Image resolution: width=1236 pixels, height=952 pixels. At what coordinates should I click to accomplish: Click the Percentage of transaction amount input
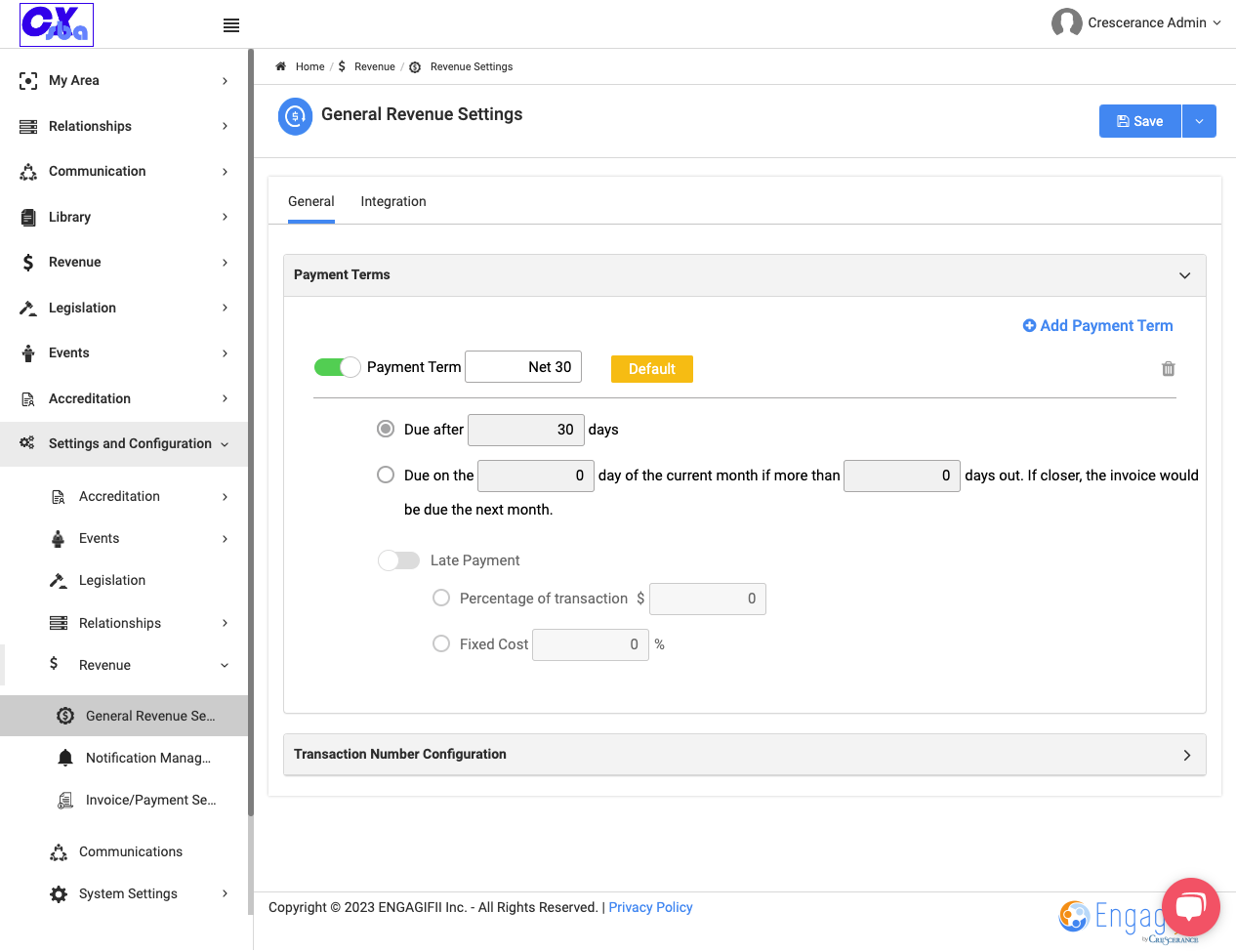point(708,599)
